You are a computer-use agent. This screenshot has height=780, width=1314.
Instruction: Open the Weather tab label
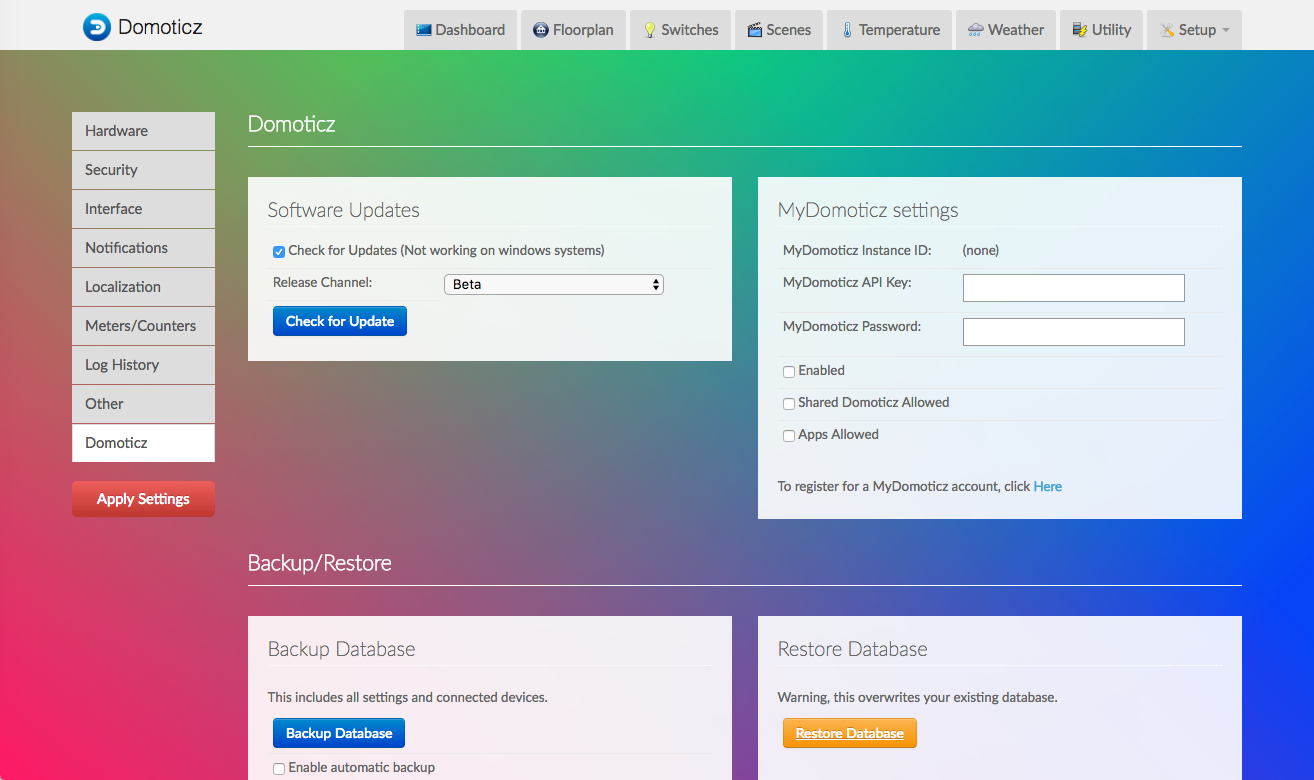click(1016, 30)
